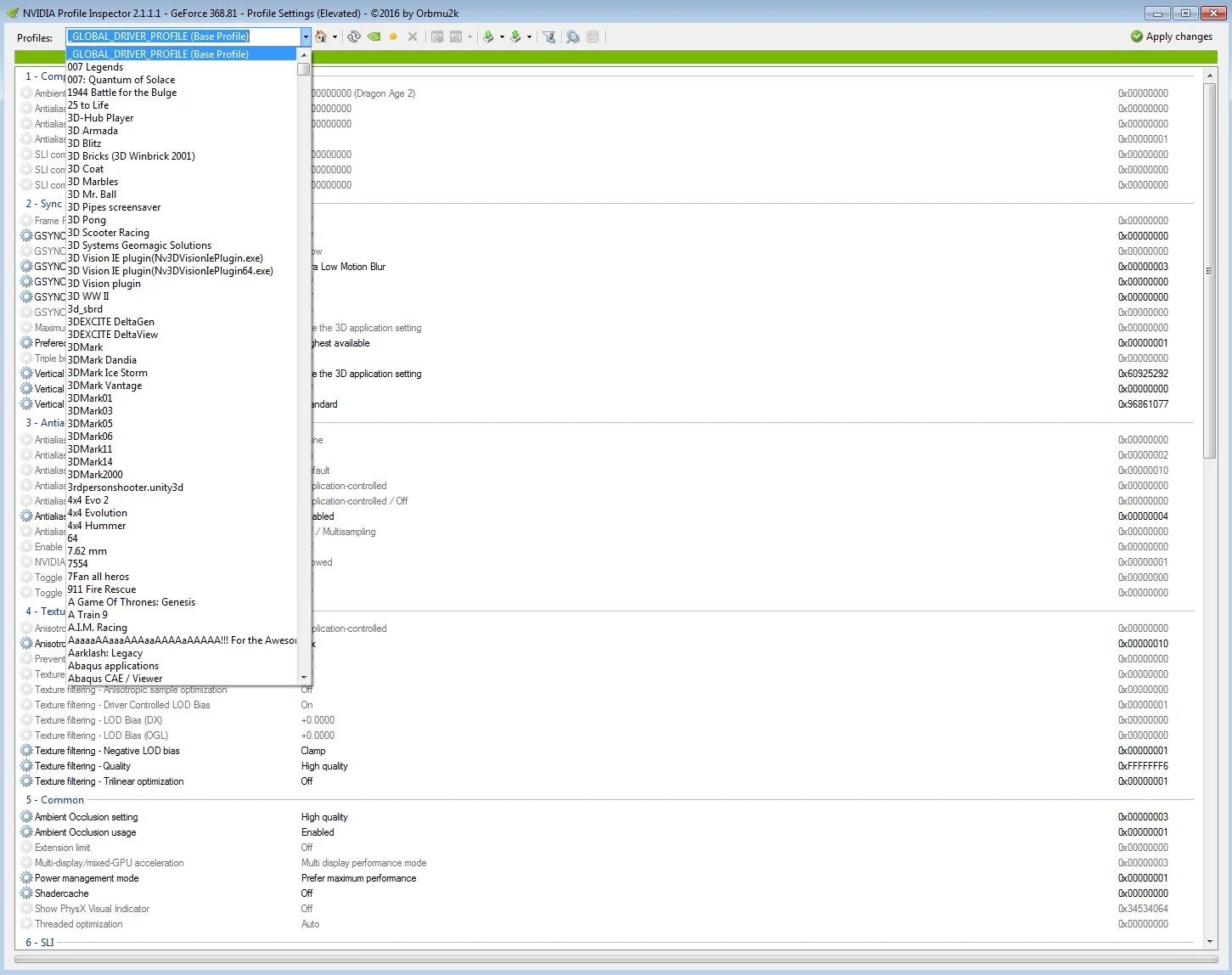Collapse the Profiles combo box arrow
Image resolution: width=1232 pixels, height=975 pixels.
(306, 37)
